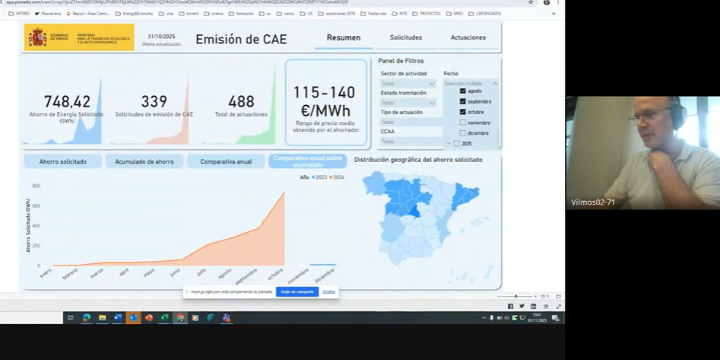Open Estado tramitación dropdown
Image resolution: width=720 pixels, height=360 pixels.
[408, 103]
